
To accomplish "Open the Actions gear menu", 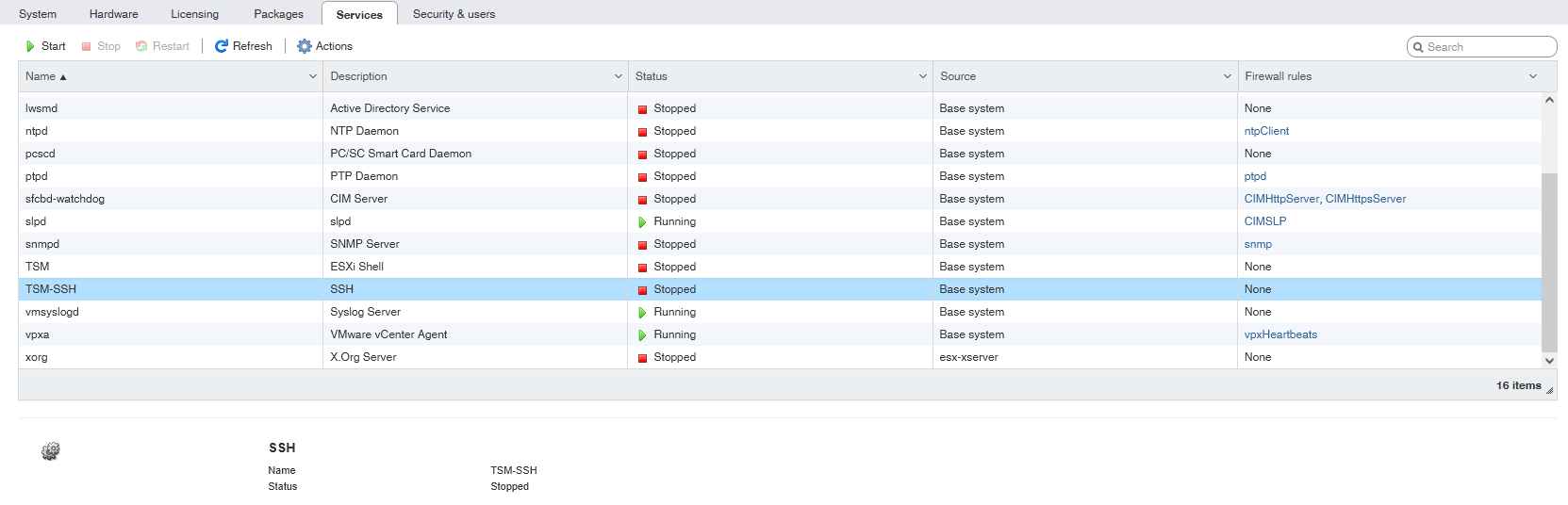I will click(304, 46).
